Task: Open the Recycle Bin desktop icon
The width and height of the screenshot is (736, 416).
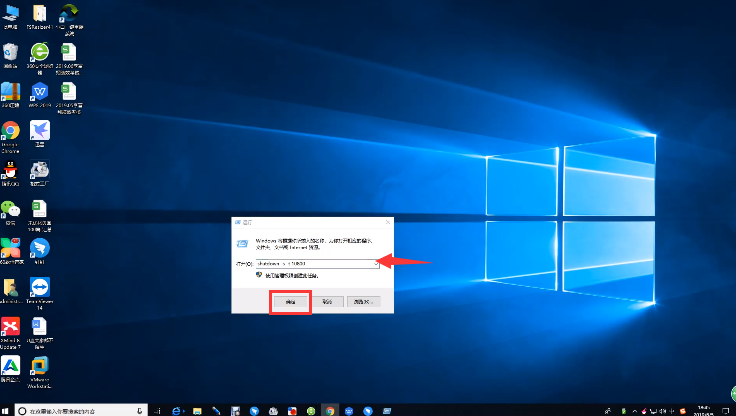Action: [x=10, y=55]
